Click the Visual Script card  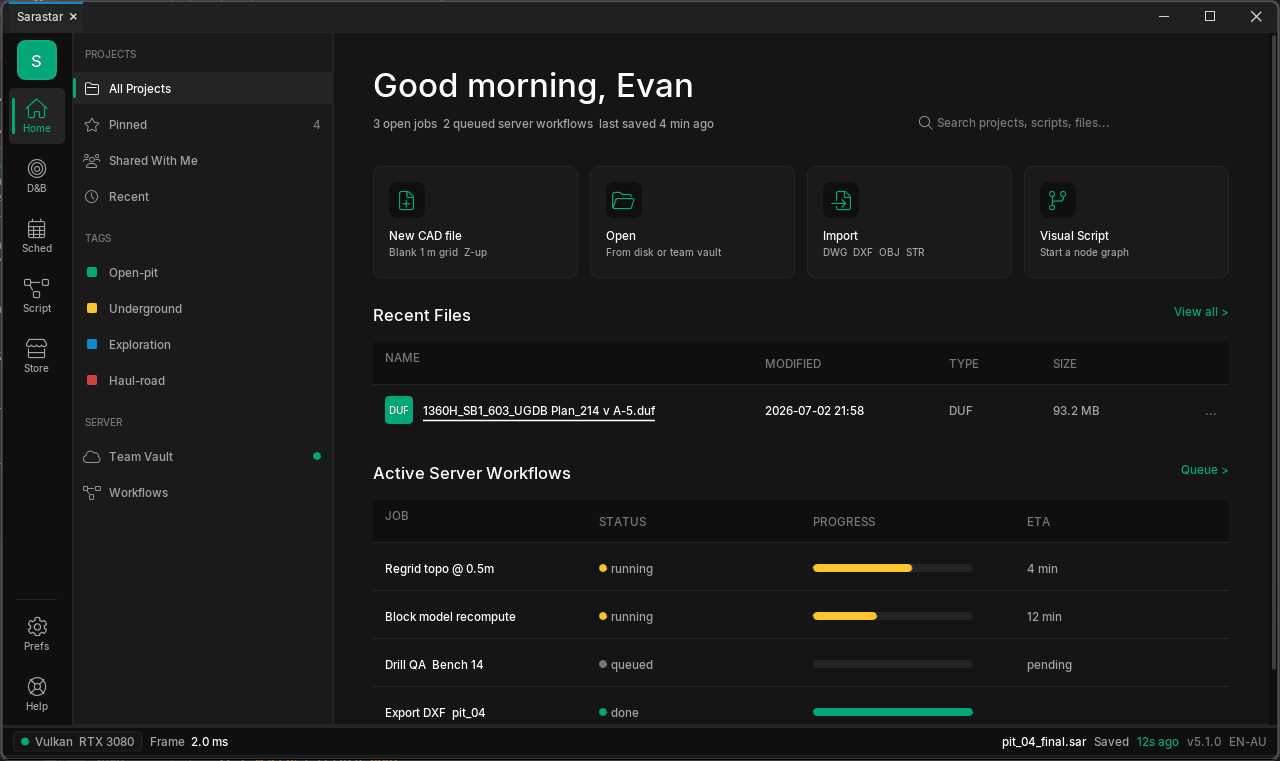1126,222
